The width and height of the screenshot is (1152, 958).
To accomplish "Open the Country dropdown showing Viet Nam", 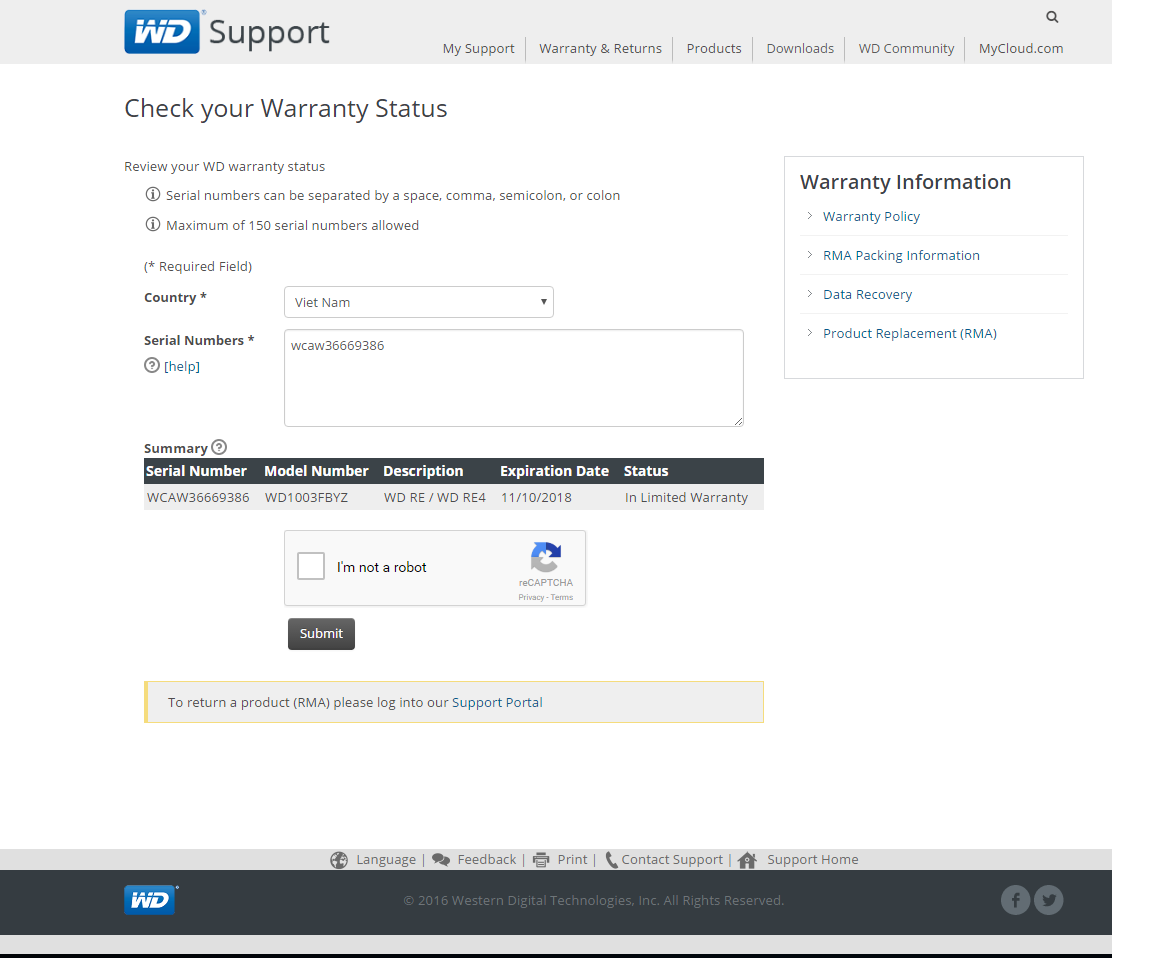I will [419, 302].
